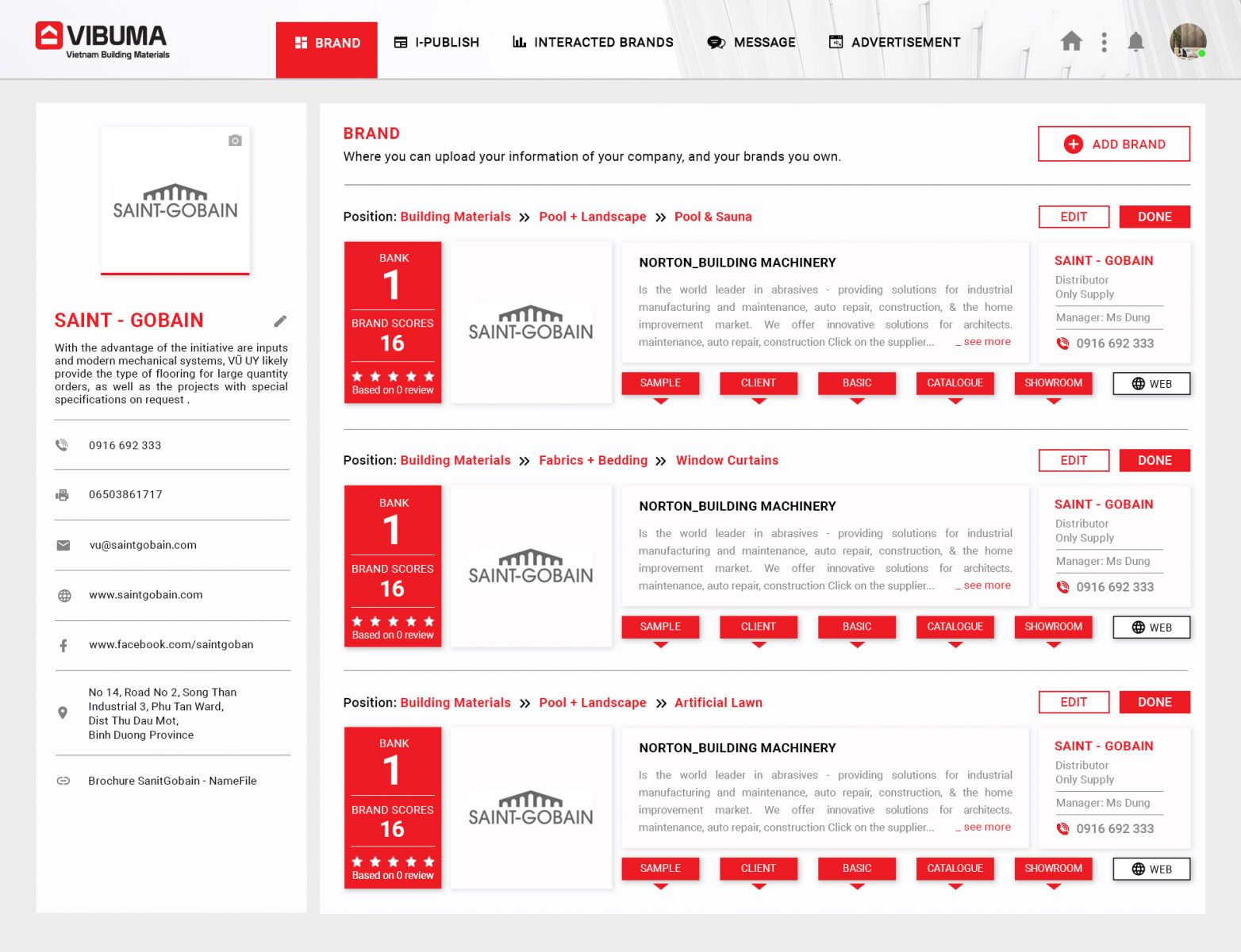The image size is (1241, 952).
Task: Click star rating in Pool & Sauna card
Action: pyautogui.click(x=393, y=376)
